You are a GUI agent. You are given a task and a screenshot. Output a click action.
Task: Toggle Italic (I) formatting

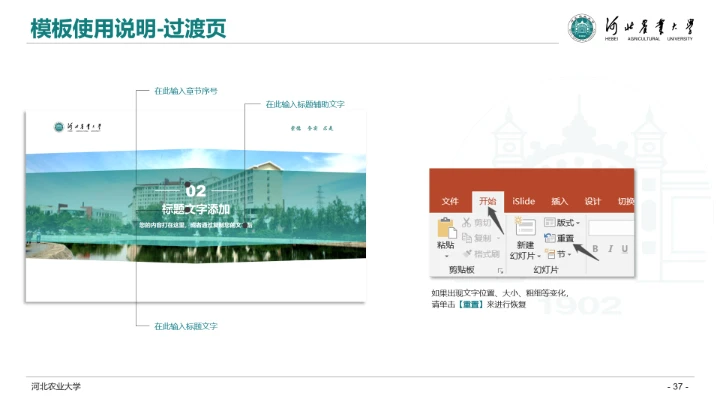click(610, 249)
